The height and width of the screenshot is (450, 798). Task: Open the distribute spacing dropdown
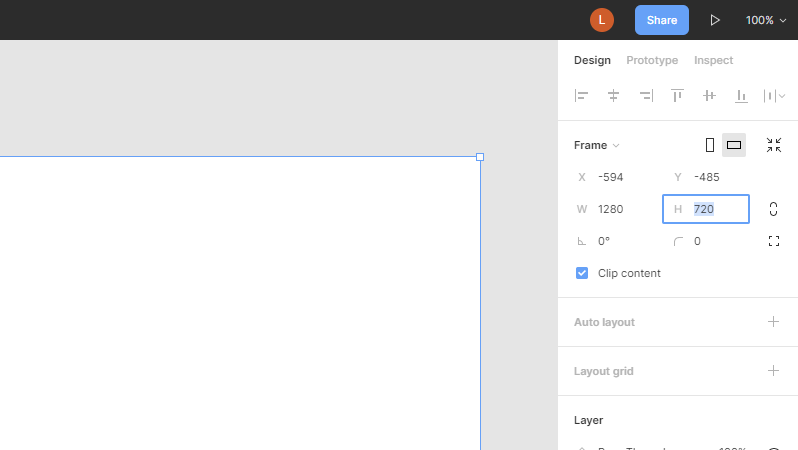click(774, 96)
